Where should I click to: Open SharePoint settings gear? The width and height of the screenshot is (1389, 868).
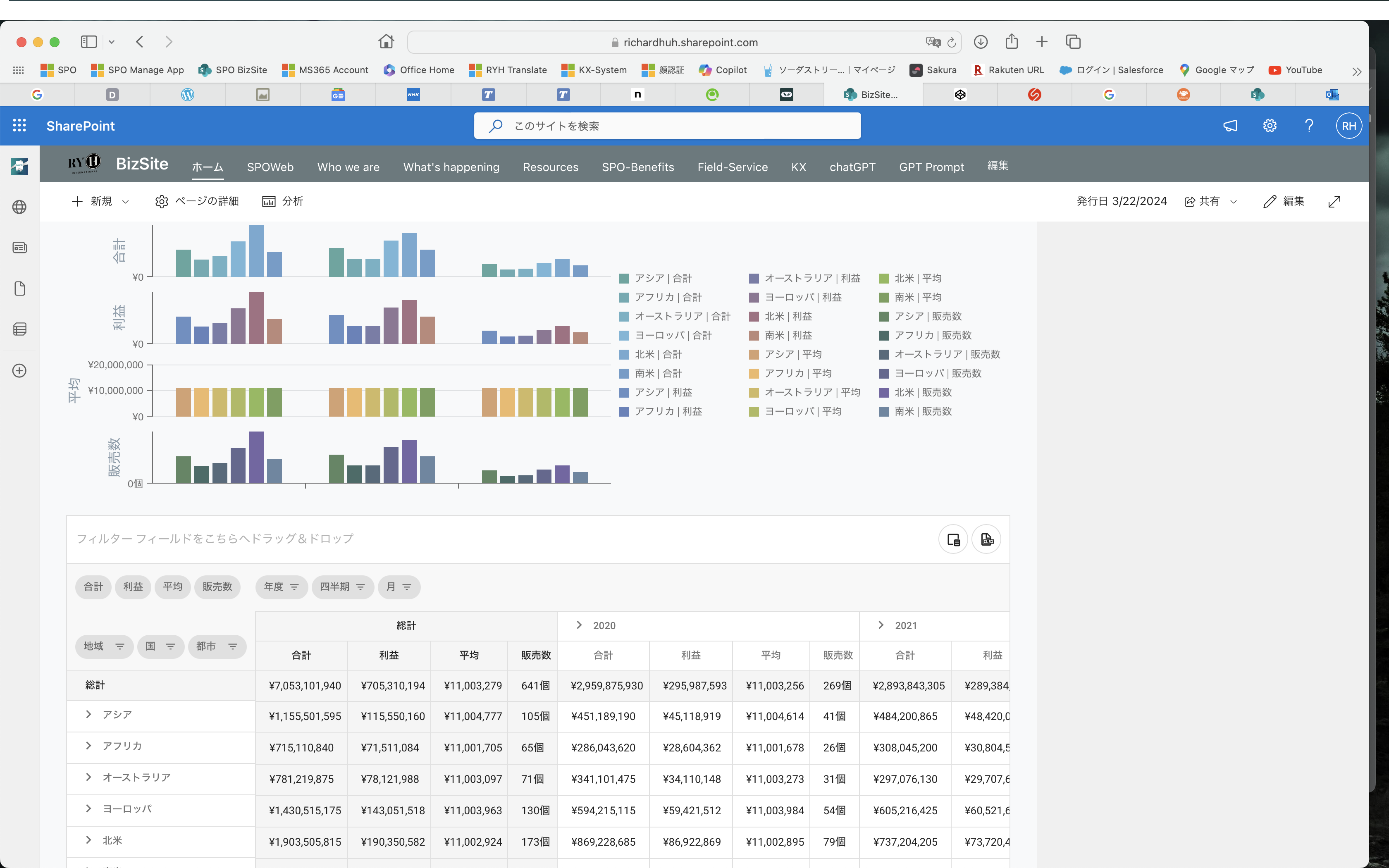click(1269, 126)
